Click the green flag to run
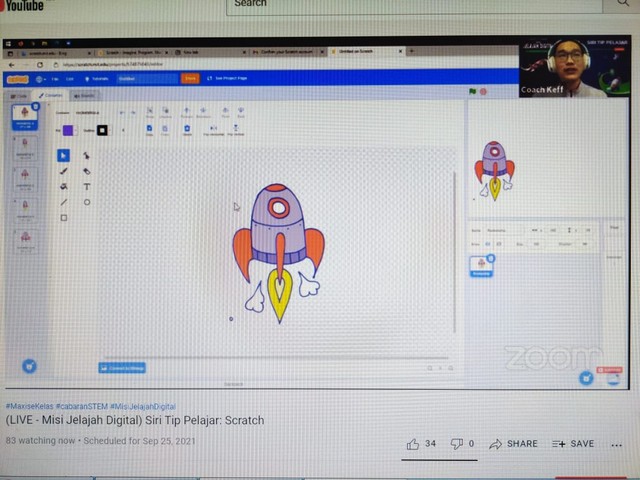The height and width of the screenshot is (480, 640). [x=473, y=92]
